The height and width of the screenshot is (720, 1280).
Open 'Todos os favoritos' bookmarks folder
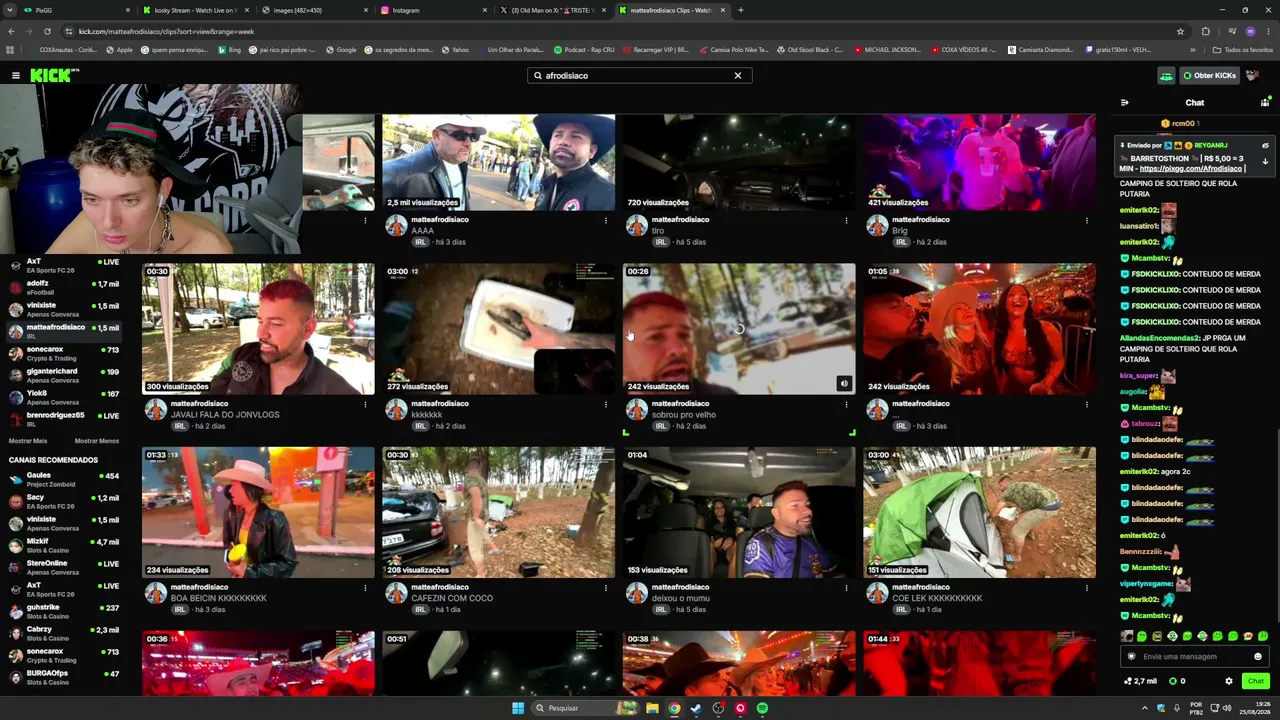[x=1243, y=49]
